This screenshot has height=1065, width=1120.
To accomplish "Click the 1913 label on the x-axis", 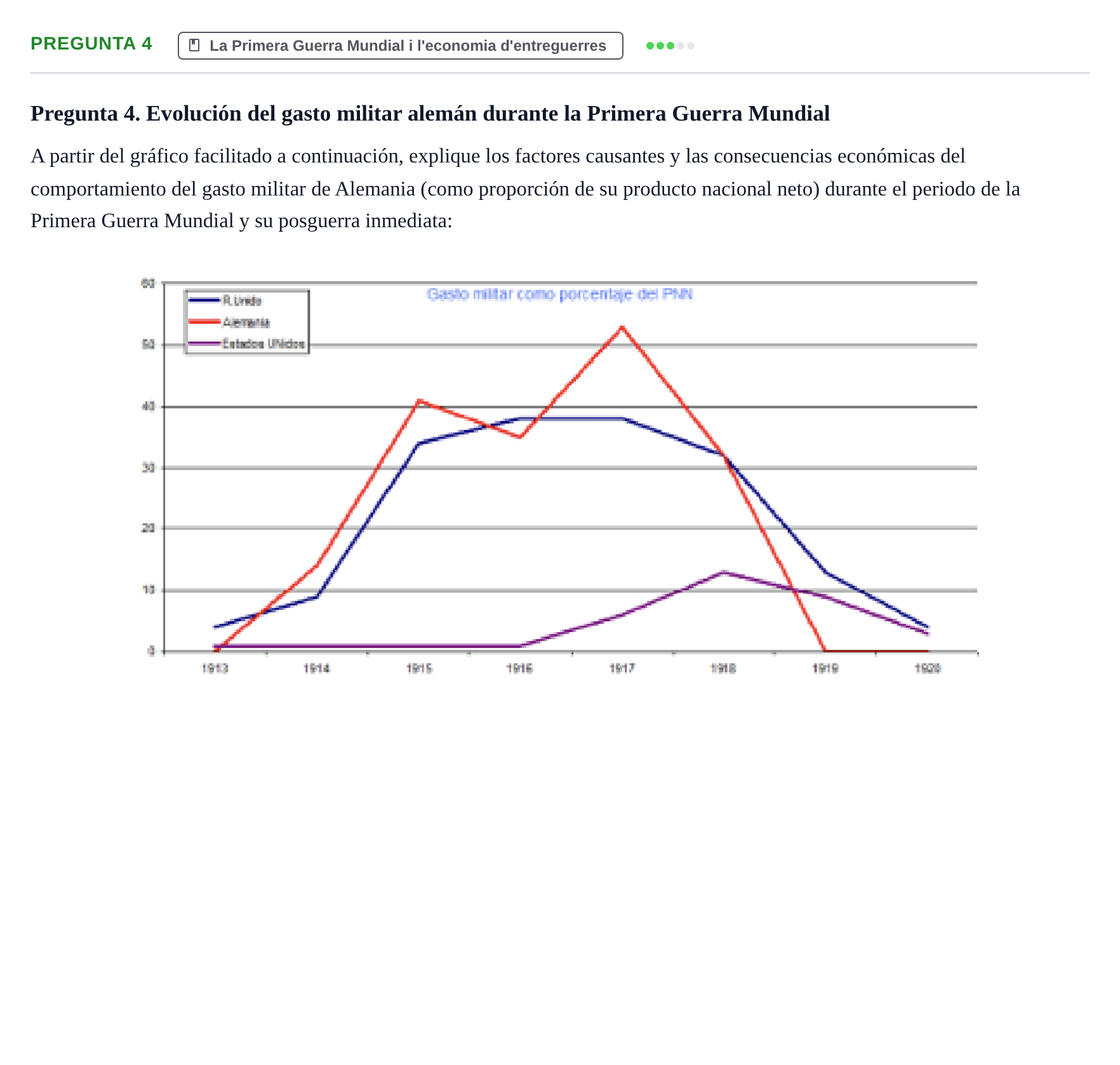I will 215,668.
